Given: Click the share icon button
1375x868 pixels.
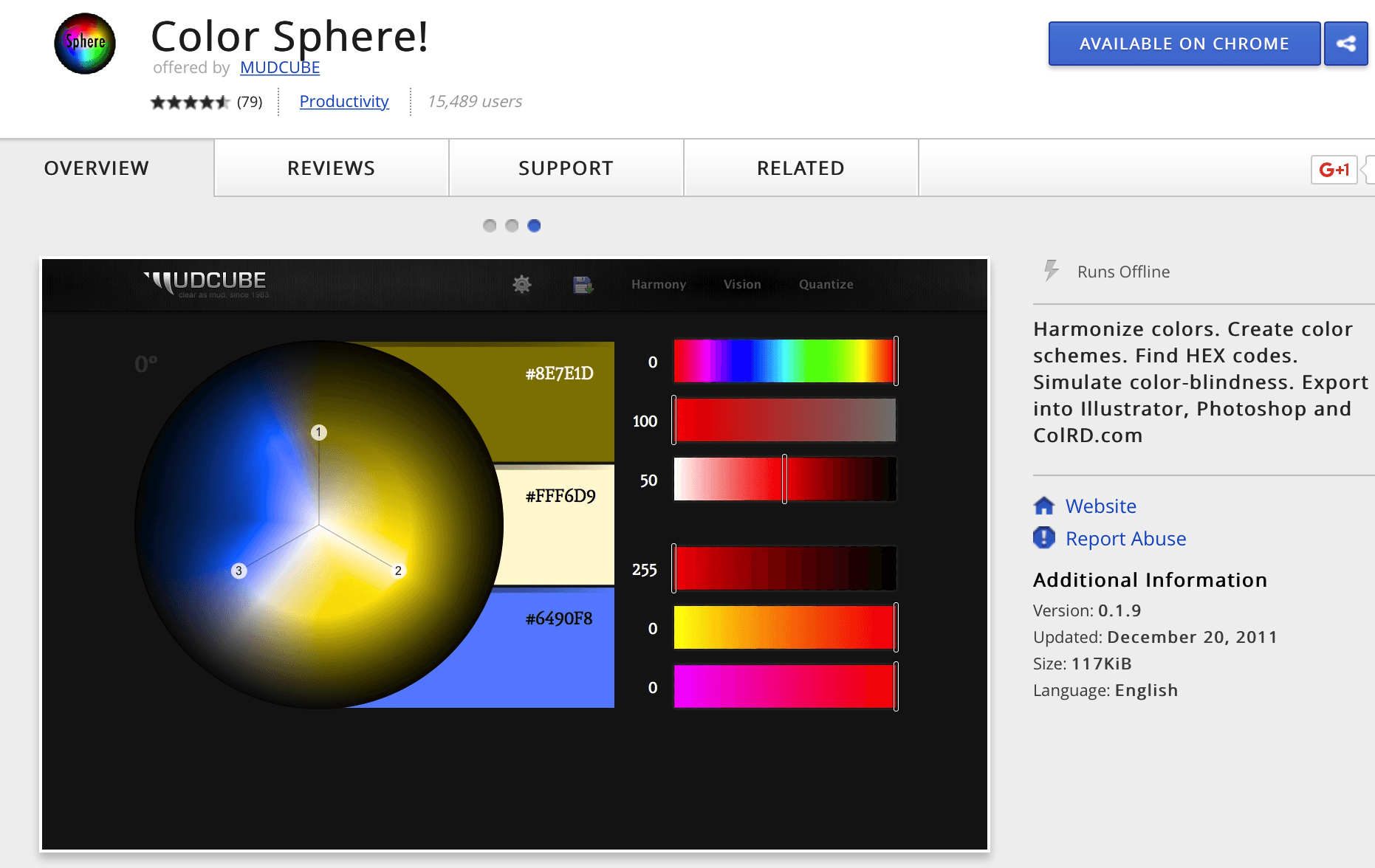Looking at the screenshot, I should pyautogui.click(x=1346, y=44).
